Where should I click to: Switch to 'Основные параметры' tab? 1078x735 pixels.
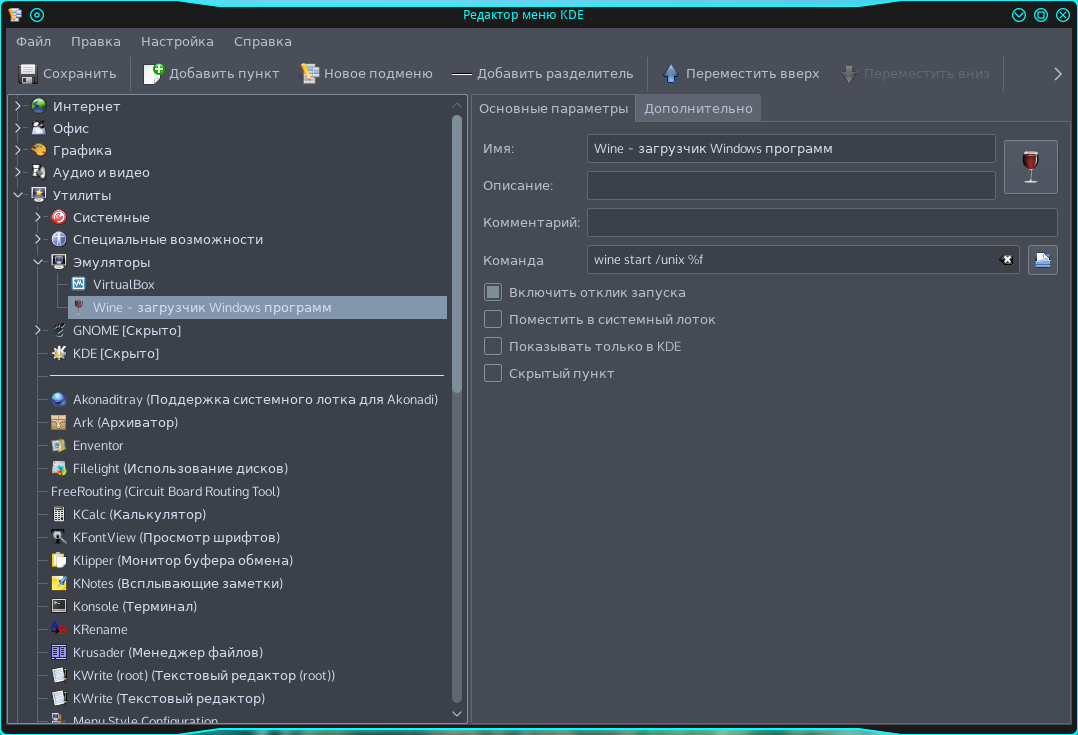(553, 109)
